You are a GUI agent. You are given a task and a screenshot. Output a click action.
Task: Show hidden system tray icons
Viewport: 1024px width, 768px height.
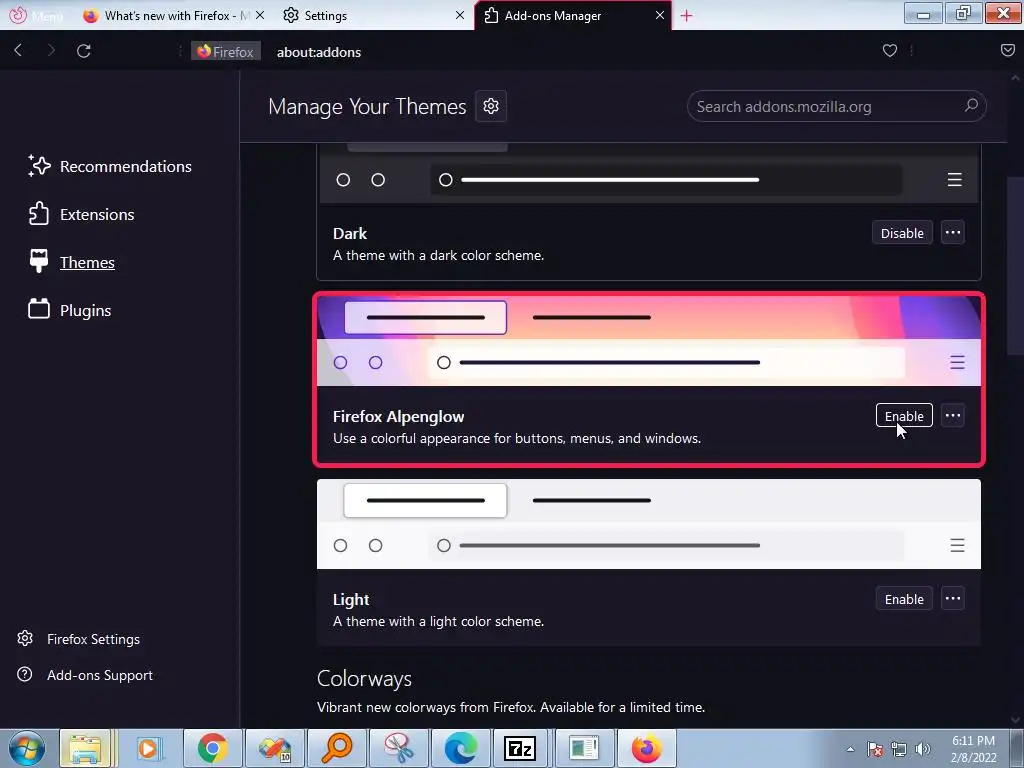tap(850, 749)
